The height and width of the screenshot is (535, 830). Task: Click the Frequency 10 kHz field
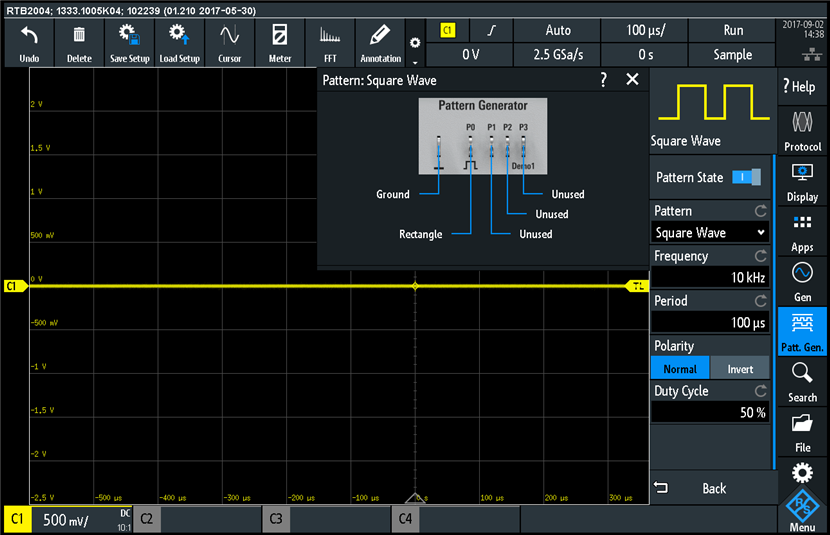point(710,277)
